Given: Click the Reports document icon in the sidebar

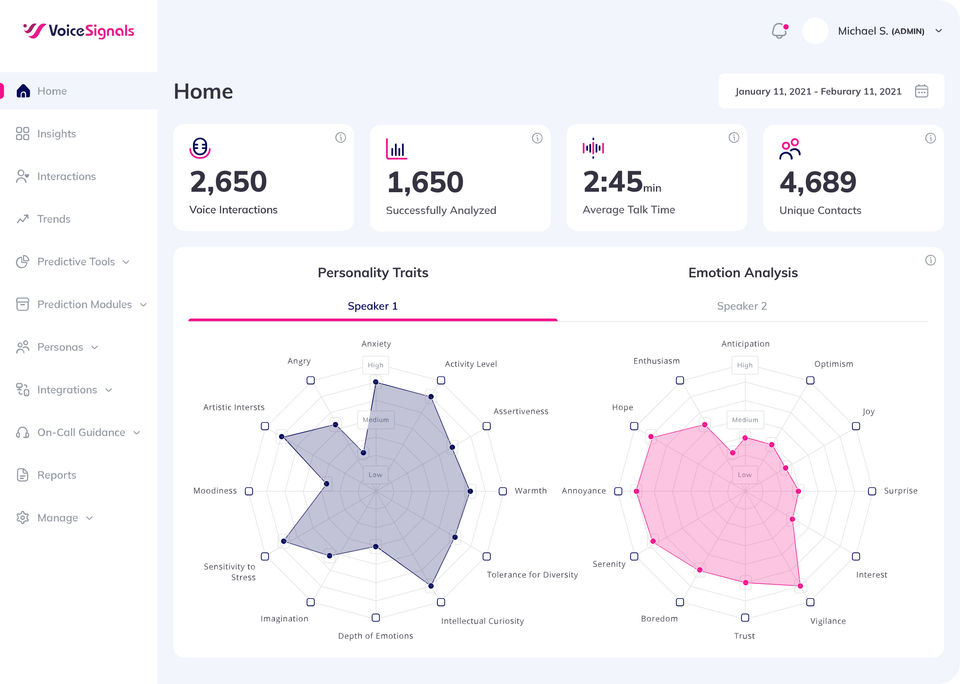Looking at the screenshot, I should click(x=23, y=475).
